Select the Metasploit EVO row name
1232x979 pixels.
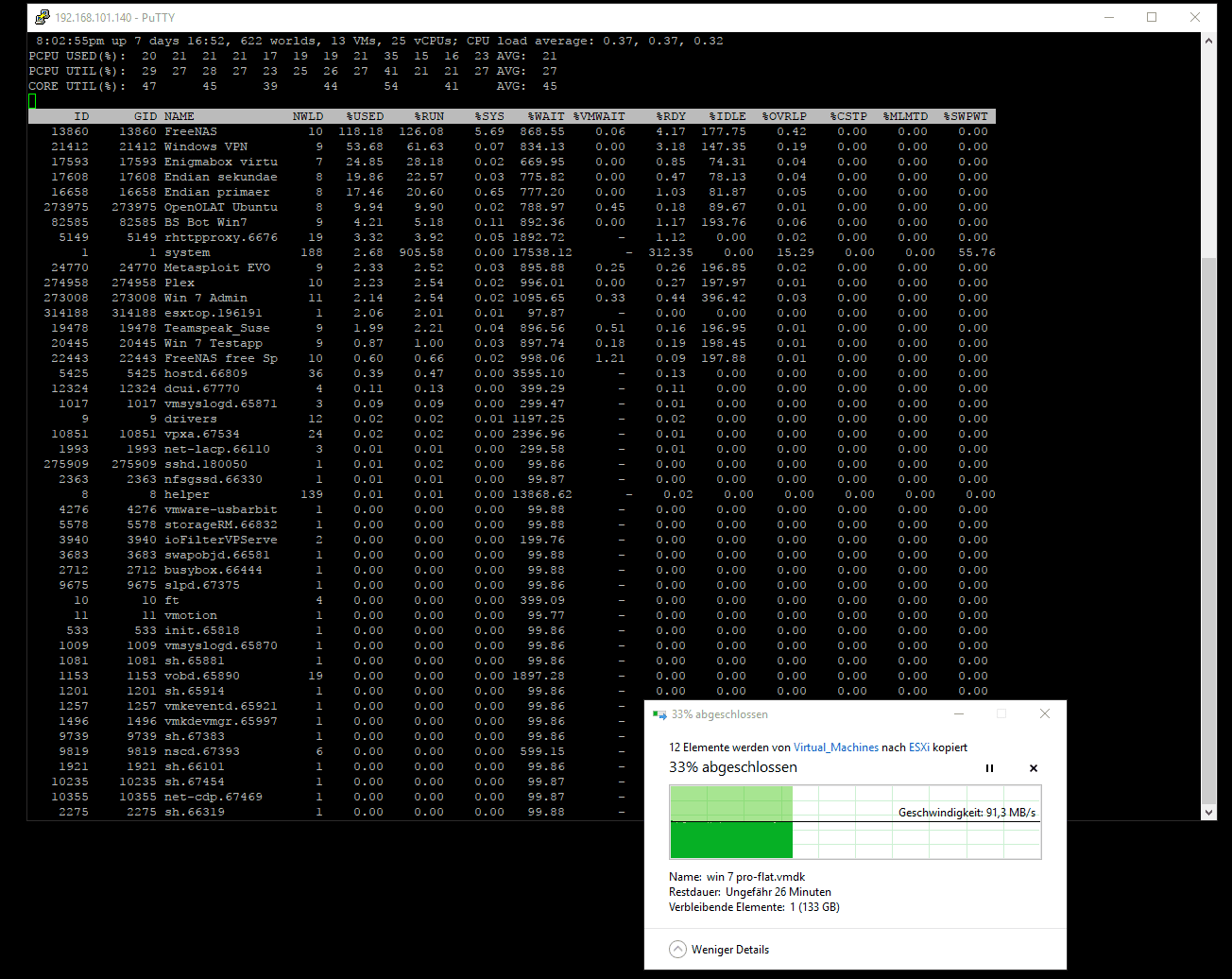217,267
